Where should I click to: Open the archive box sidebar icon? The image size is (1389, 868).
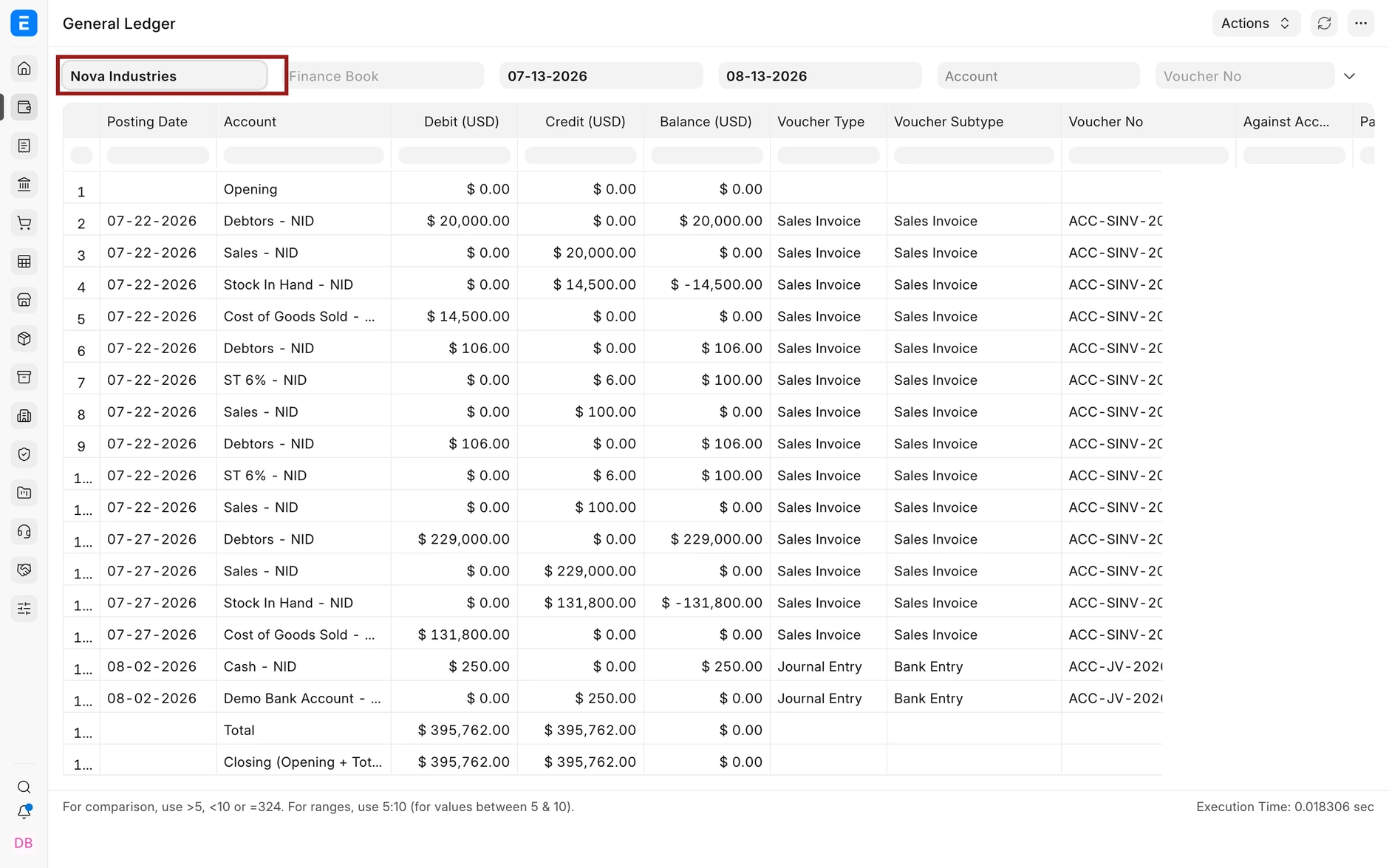24,377
